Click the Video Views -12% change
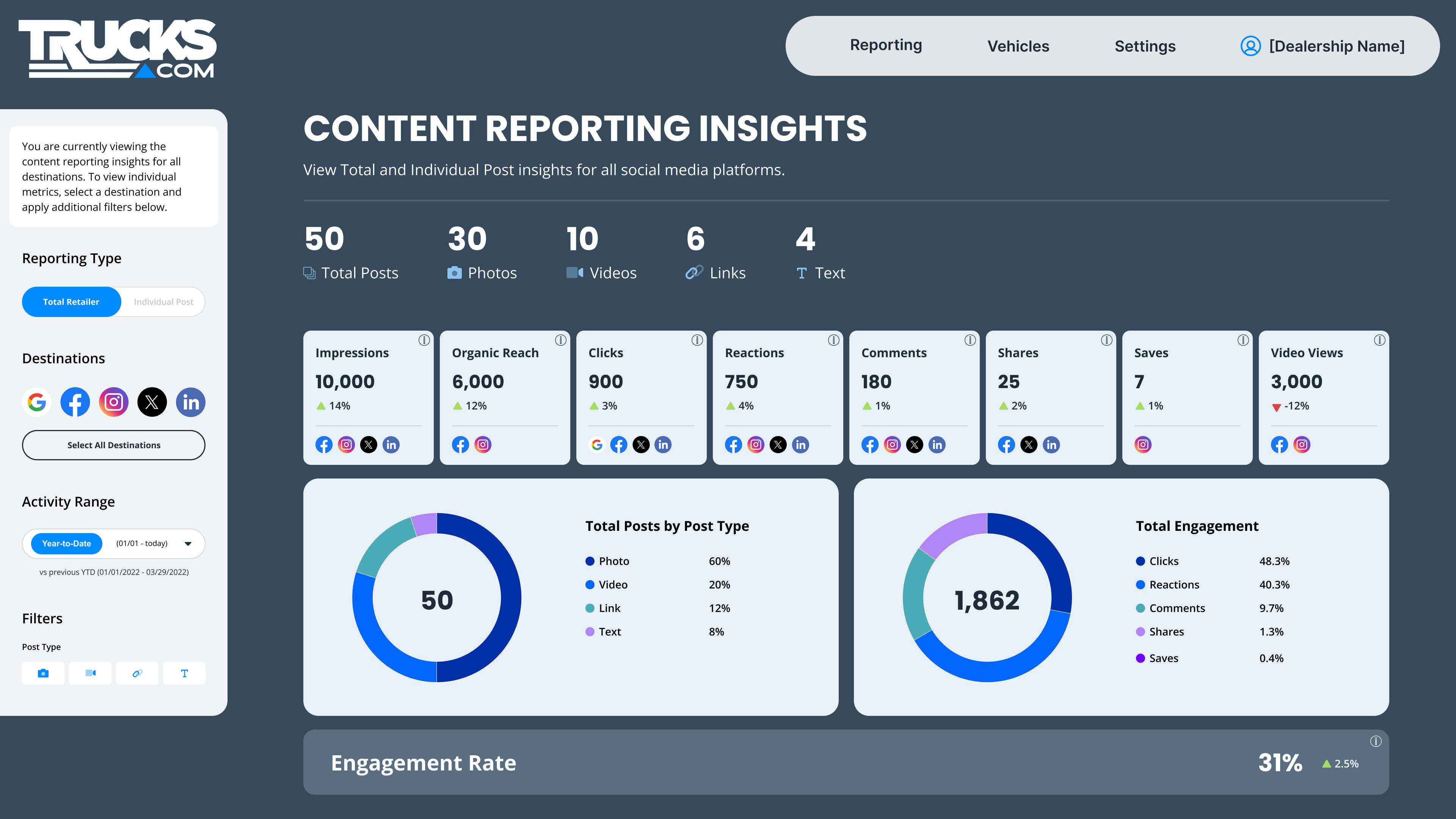1456x819 pixels. point(1290,406)
